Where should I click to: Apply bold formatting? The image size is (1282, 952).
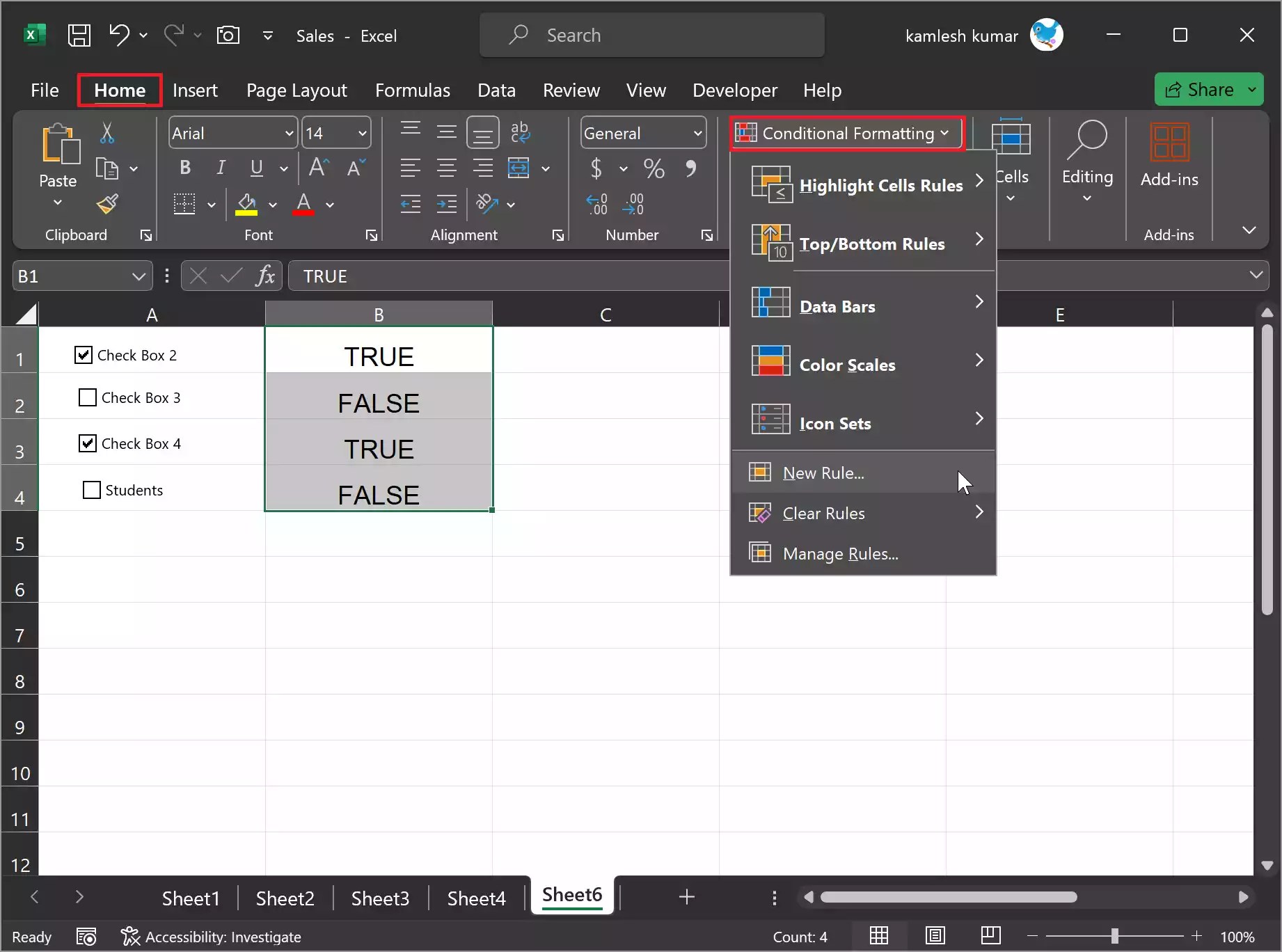184,168
